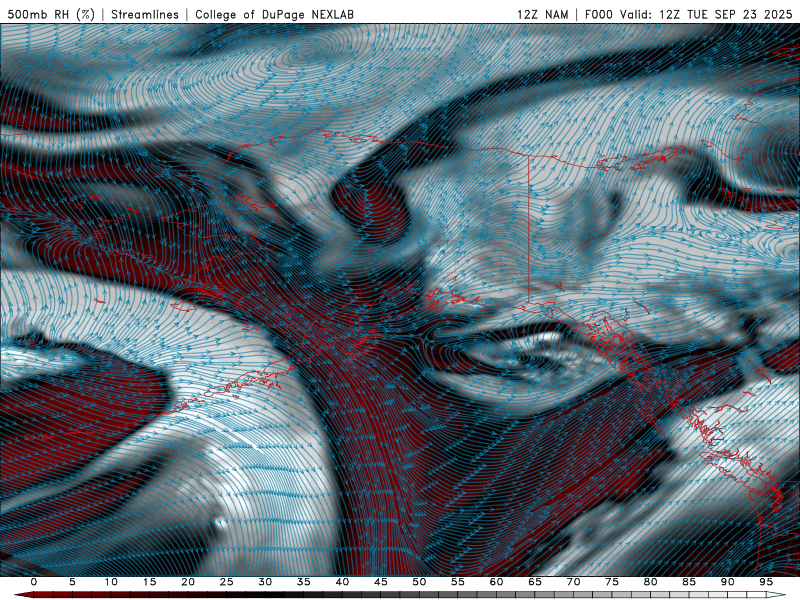The width and height of the screenshot is (800, 600).
Task: Click the color scale label "95"
Action: point(766,582)
